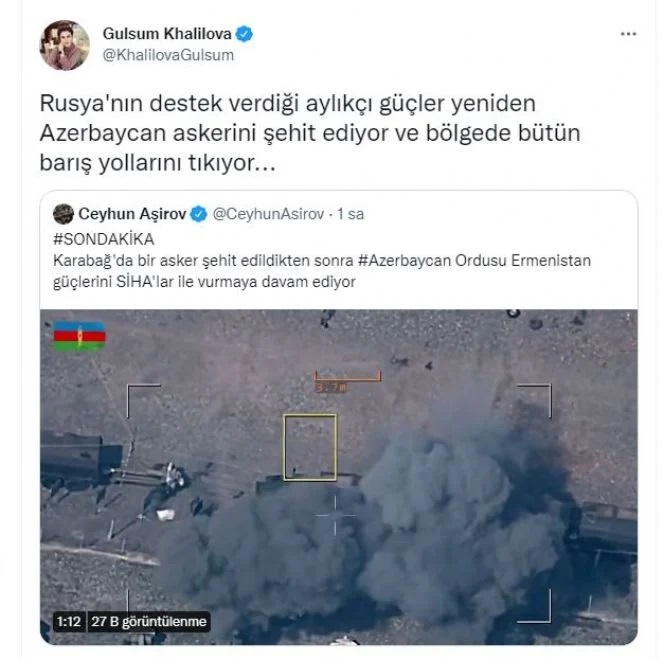Open the quoted tweet text body
The width and height of the screenshot is (663, 659).
point(322,271)
